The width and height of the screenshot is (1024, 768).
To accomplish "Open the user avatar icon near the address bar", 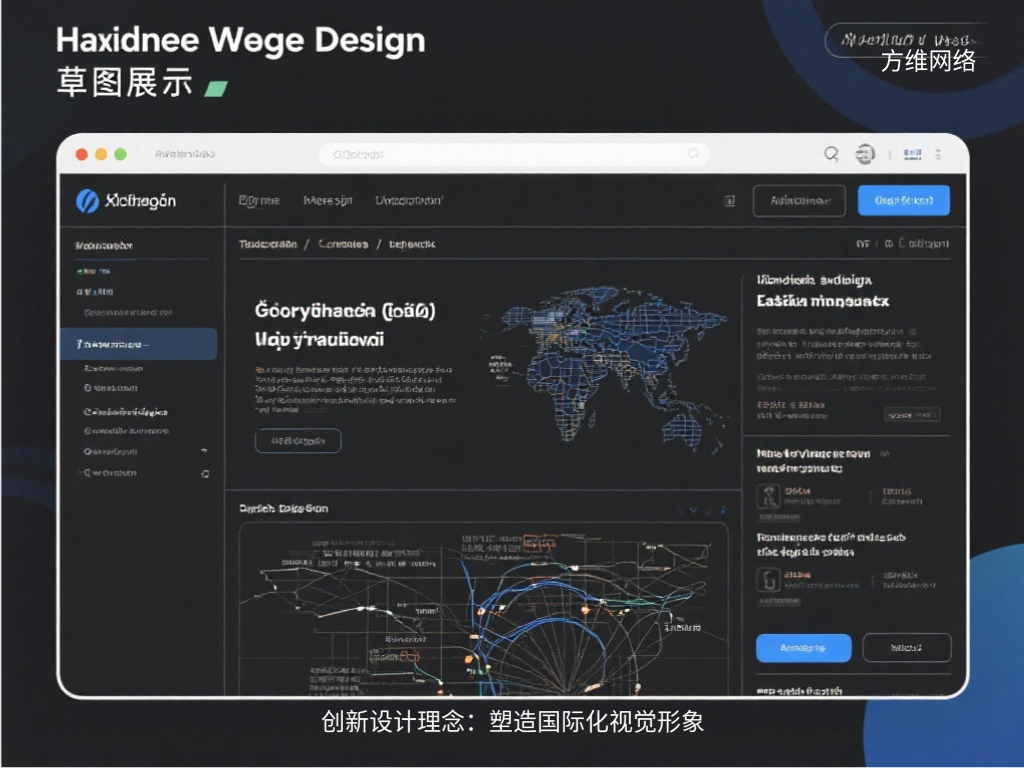I will tap(864, 152).
